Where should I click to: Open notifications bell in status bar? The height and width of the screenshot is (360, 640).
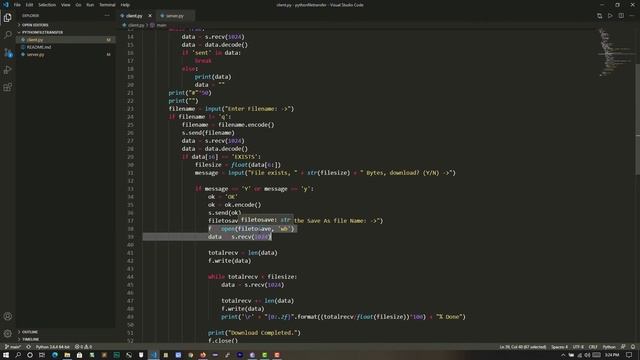tap(633, 347)
